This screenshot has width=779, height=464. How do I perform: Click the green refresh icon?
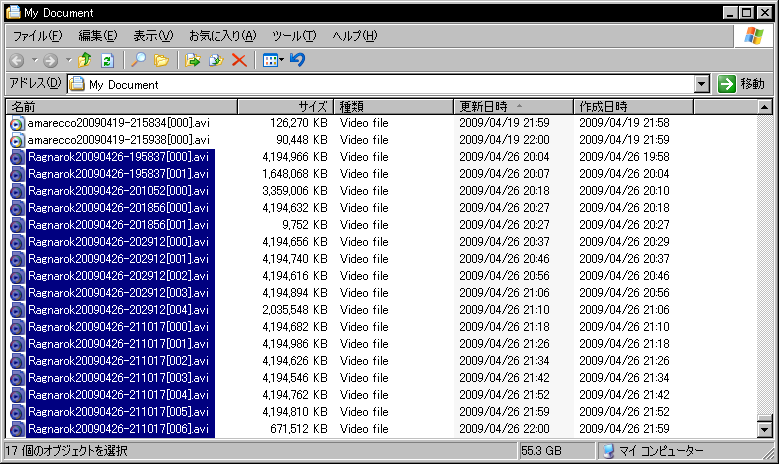click(107, 61)
